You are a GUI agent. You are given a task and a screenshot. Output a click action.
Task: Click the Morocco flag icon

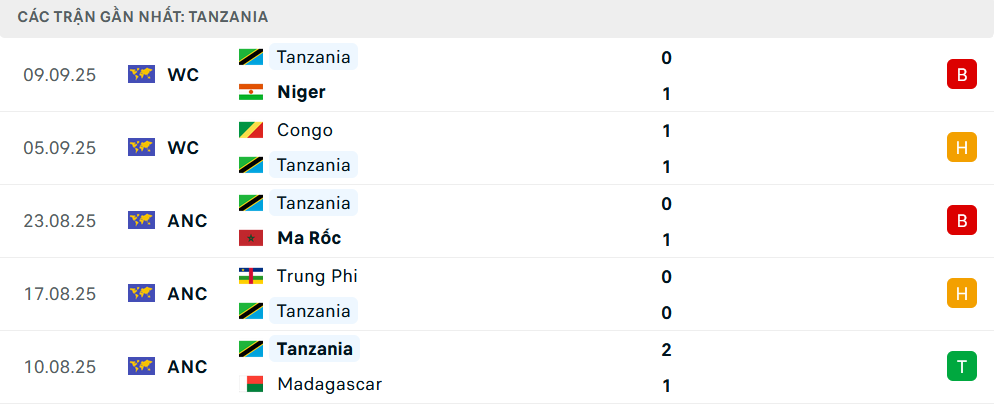coord(250,238)
